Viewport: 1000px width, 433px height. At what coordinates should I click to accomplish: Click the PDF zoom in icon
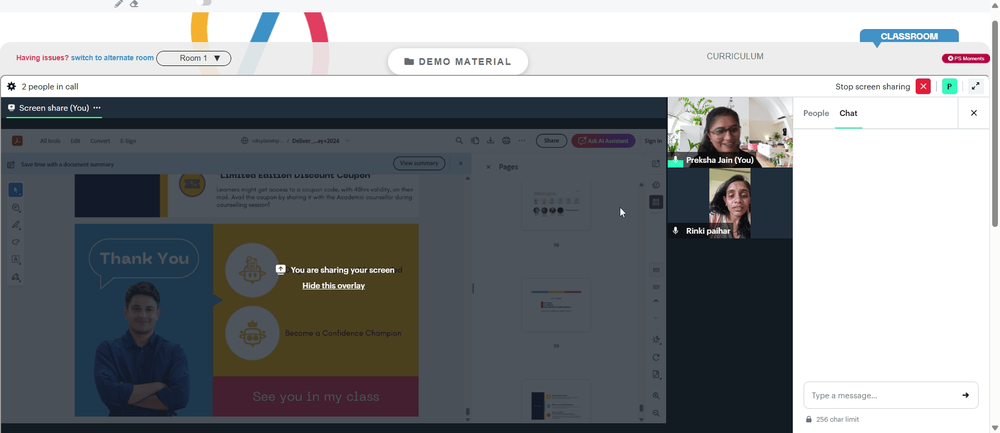coord(656,396)
